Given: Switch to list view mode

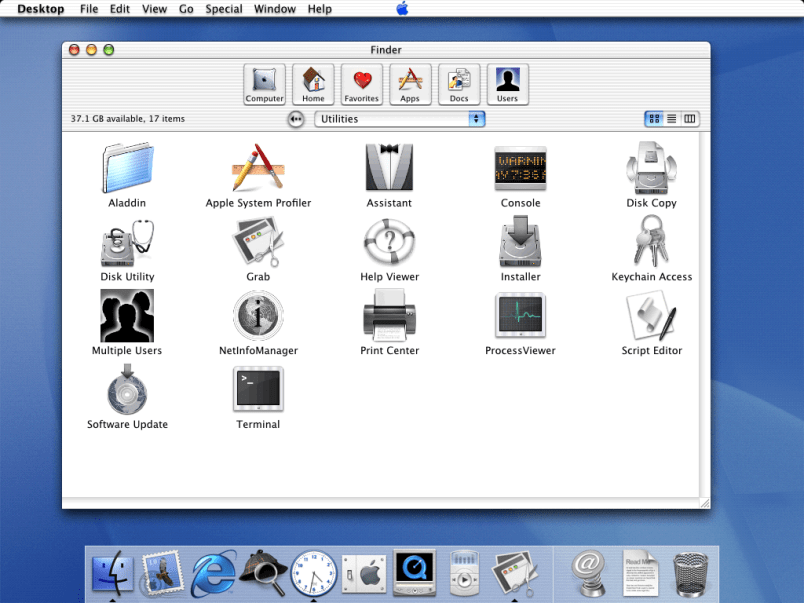Looking at the screenshot, I should coord(672,119).
